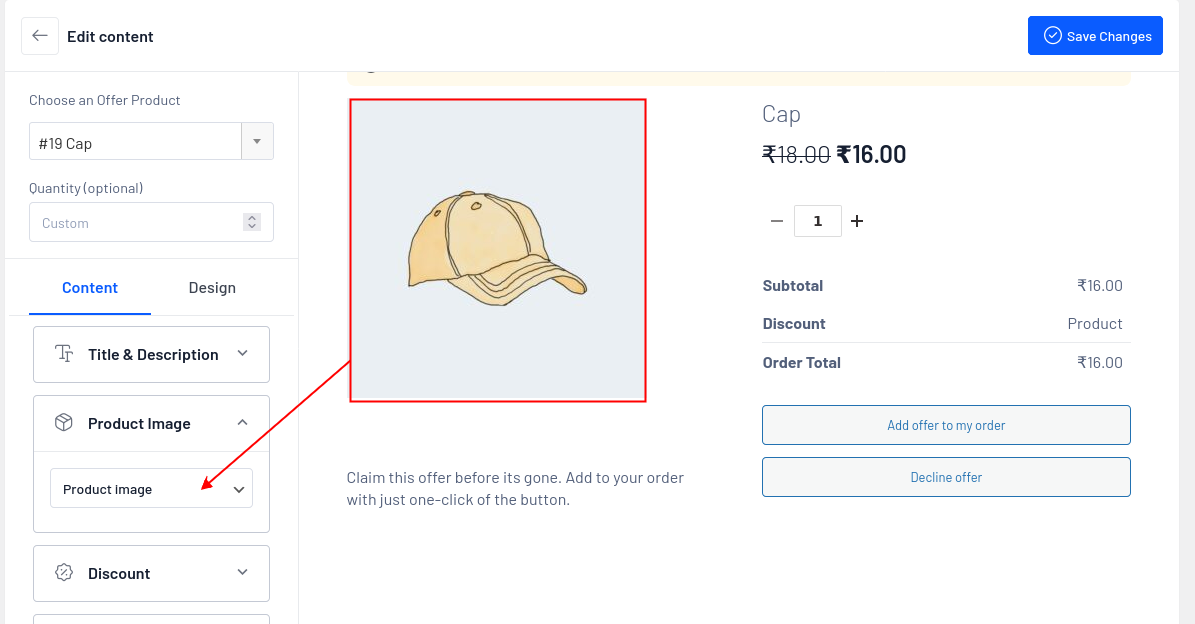Increase quantity with the plus icon
This screenshot has height=624, width=1195.
pyautogui.click(x=857, y=221)
